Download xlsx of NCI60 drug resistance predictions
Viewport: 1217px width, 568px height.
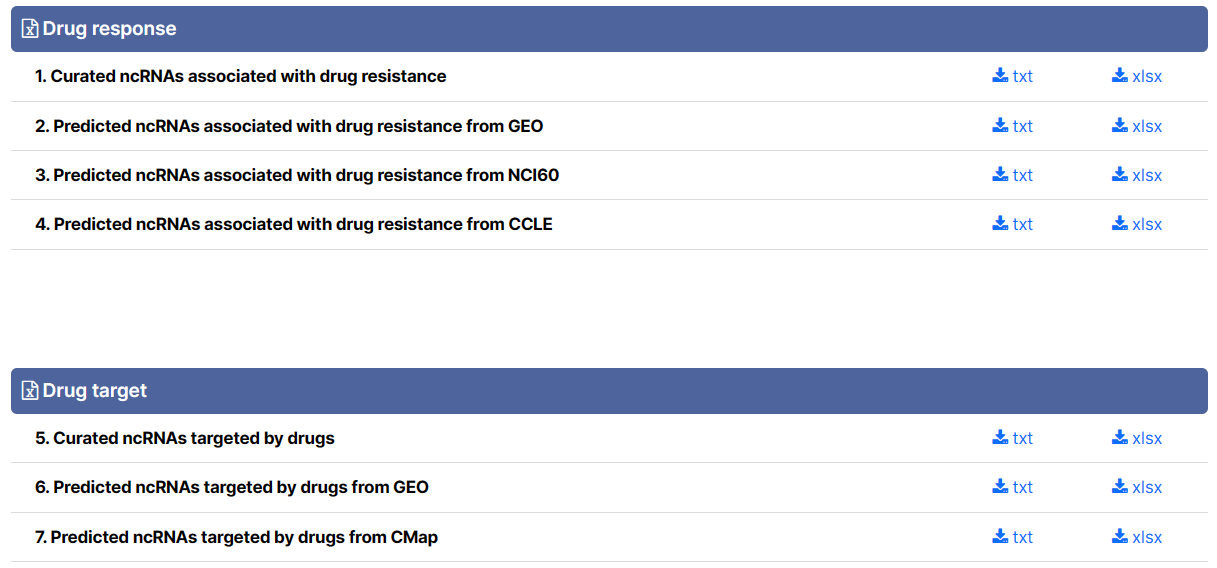point(1137,175)
